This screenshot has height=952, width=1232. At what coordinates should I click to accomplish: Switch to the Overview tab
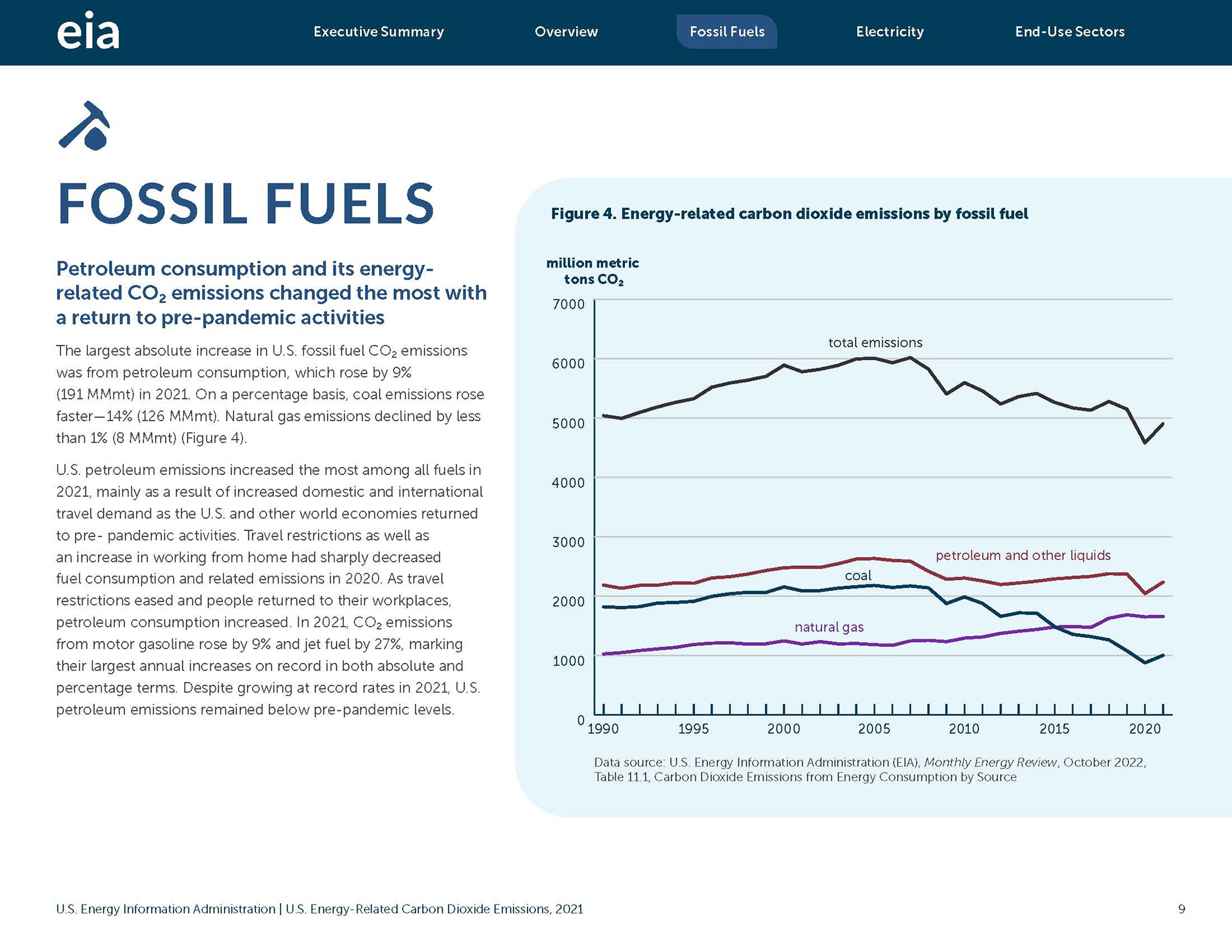pyautogui.click(x=566, y=31)
